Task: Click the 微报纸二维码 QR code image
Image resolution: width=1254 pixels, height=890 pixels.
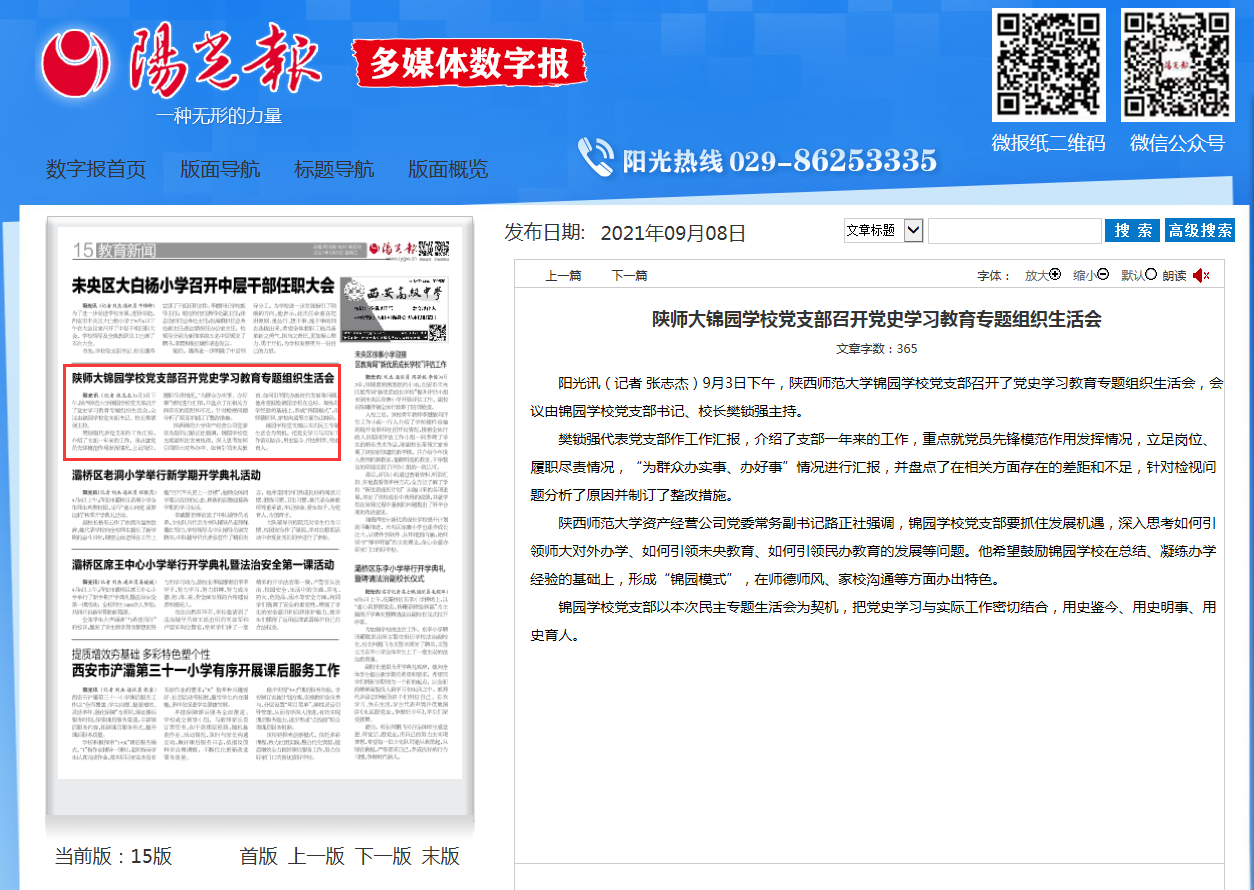Action: point(1048,65)
